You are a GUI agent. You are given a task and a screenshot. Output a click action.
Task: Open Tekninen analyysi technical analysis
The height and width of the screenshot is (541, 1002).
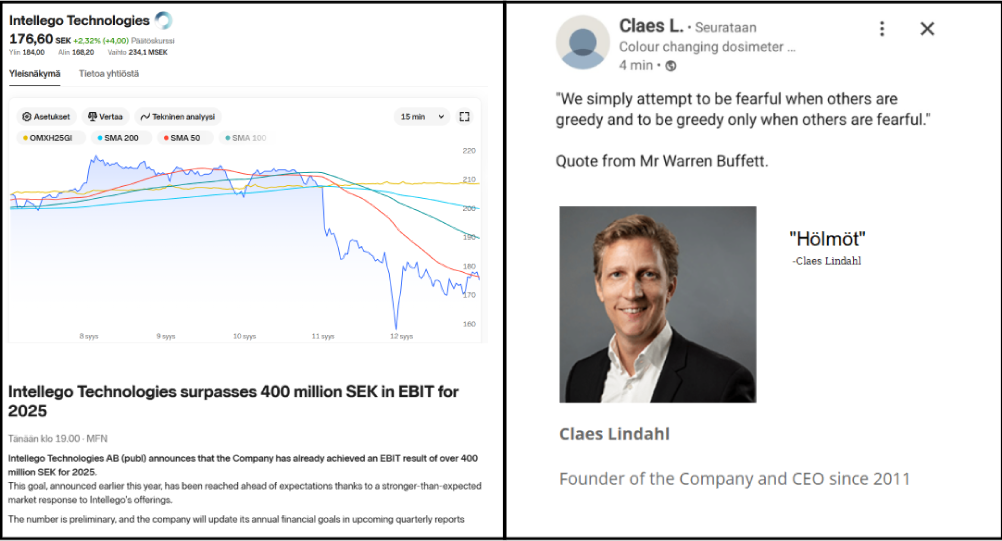(178, 117)
